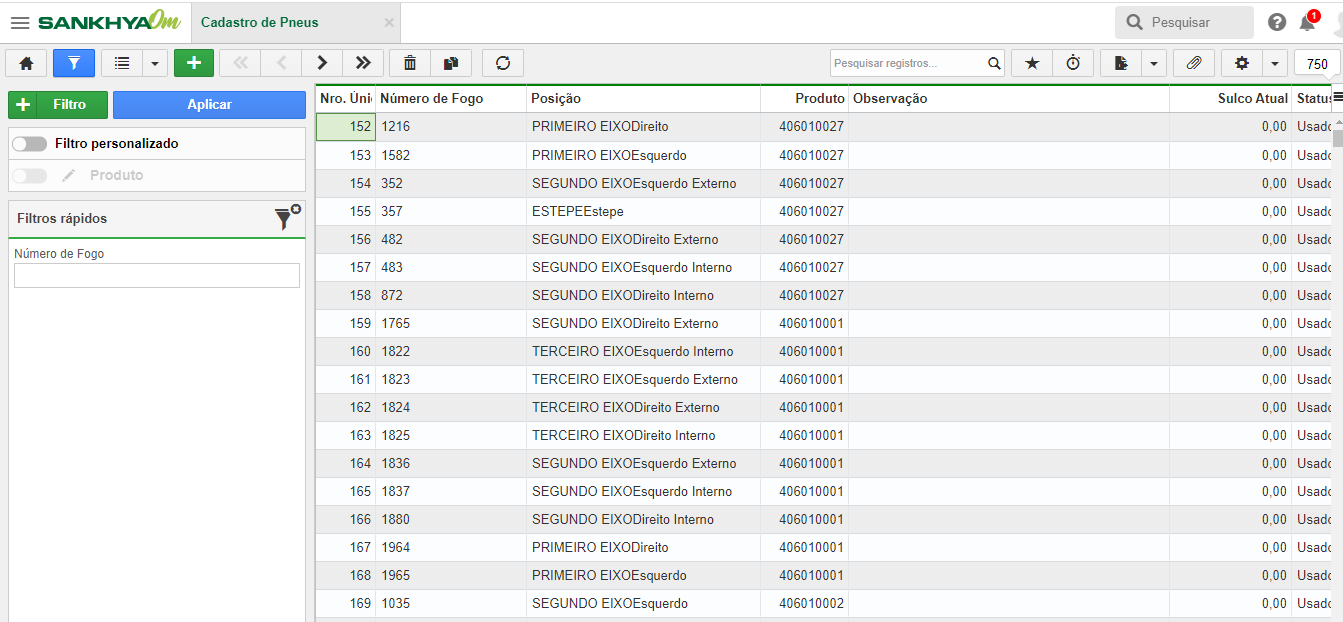Open the hamburger main menu
Screen dimensions: 1343x622
click(20, 22)
